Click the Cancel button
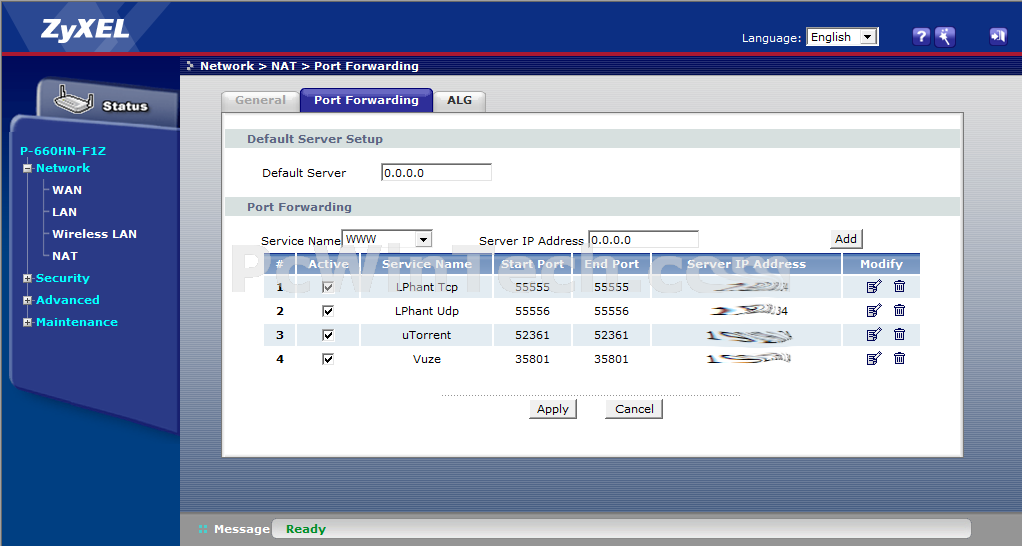This screenshot has height=546, width=1022. pyautogui.click(x=634, y=409)
